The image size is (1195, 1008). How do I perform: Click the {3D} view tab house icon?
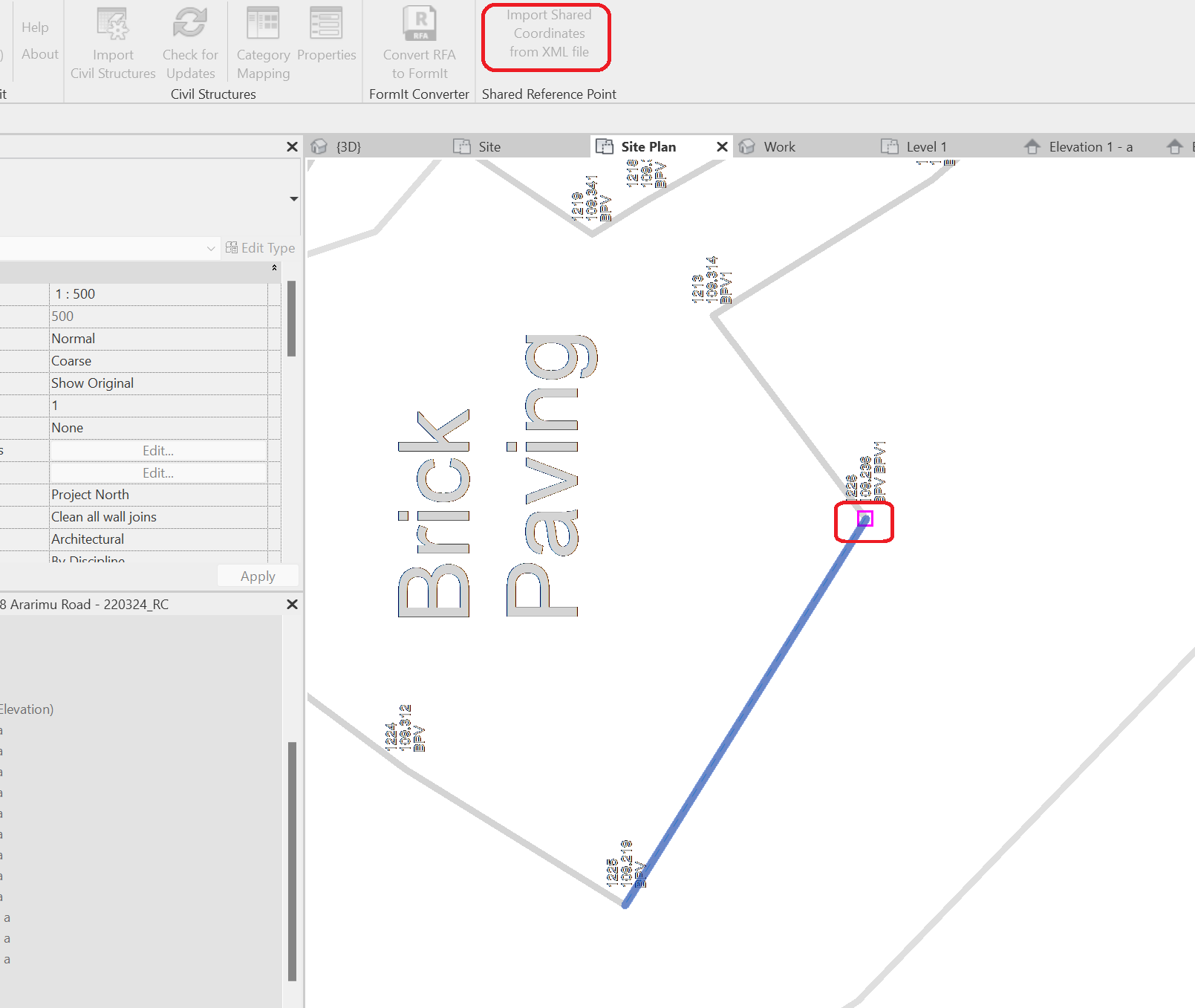point(319,146)
